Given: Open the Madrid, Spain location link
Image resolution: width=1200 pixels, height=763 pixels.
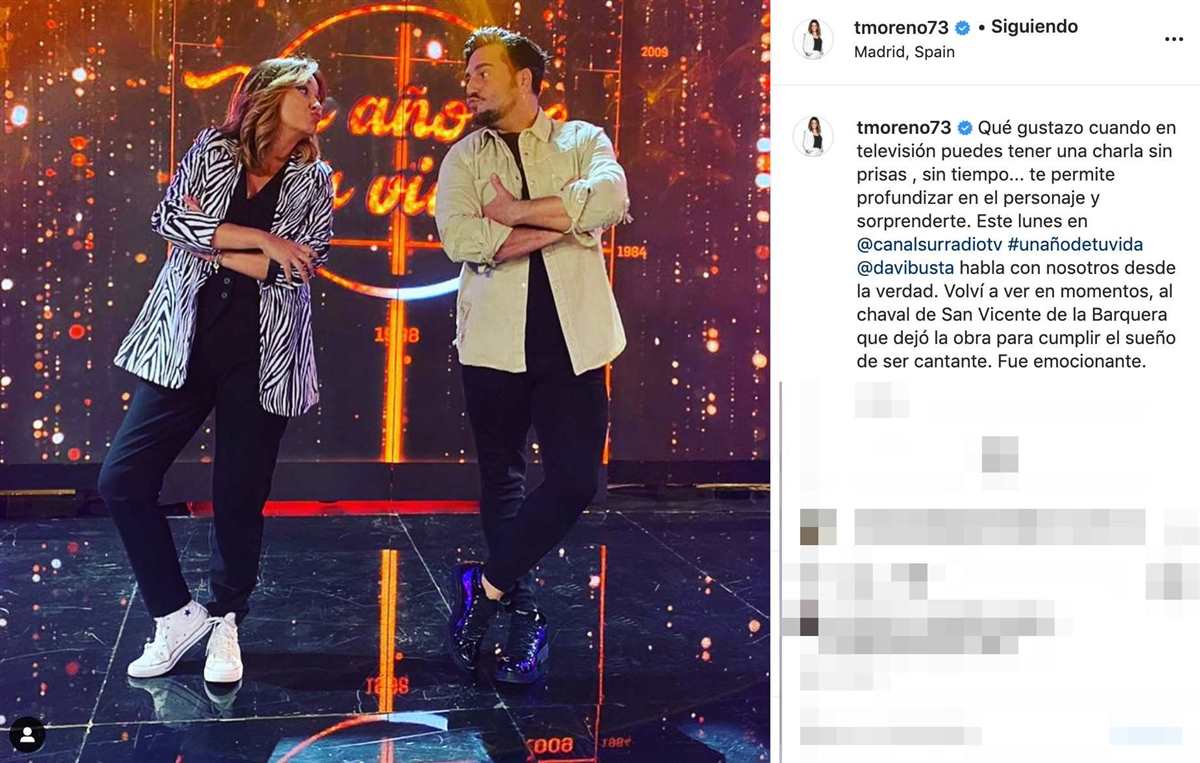Looking at the screenshot, I should click(904, 52).
